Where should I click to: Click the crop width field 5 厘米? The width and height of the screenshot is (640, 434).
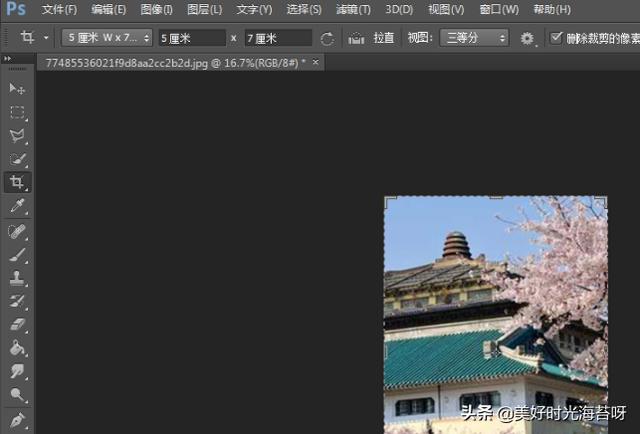coord(191,38)
